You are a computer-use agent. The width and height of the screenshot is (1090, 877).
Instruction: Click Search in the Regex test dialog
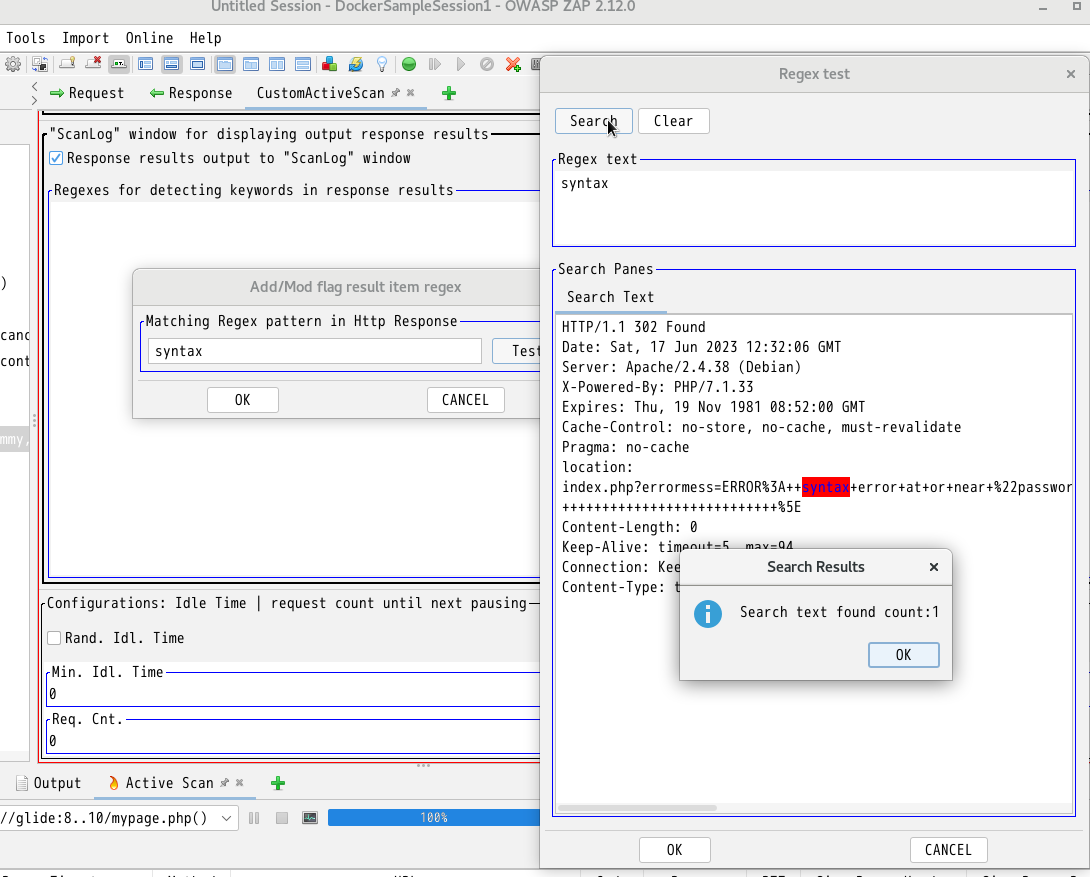click(x=593, y=120)
